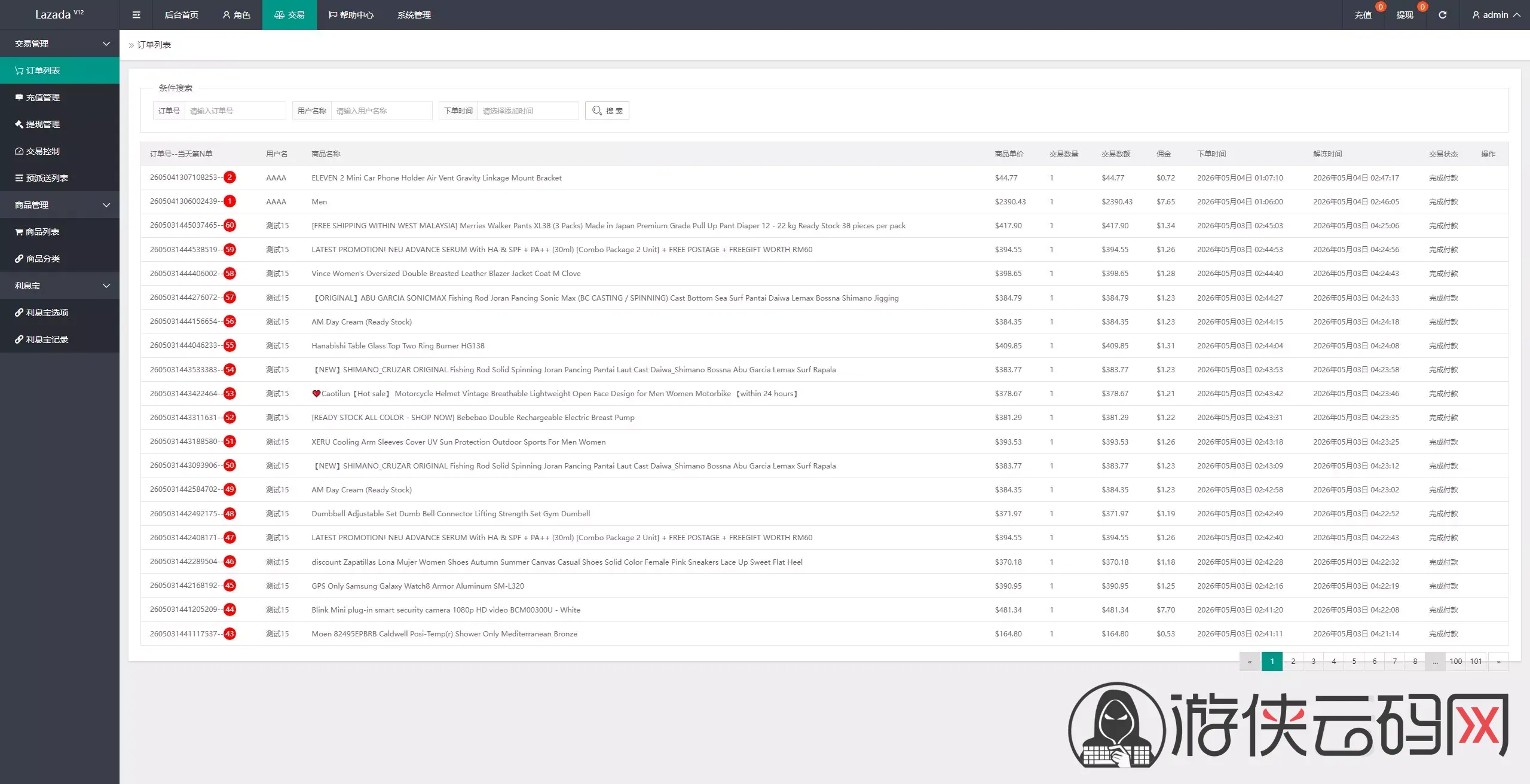
Task: Click the red badge 43 order marker
Action: pos(229,633)
